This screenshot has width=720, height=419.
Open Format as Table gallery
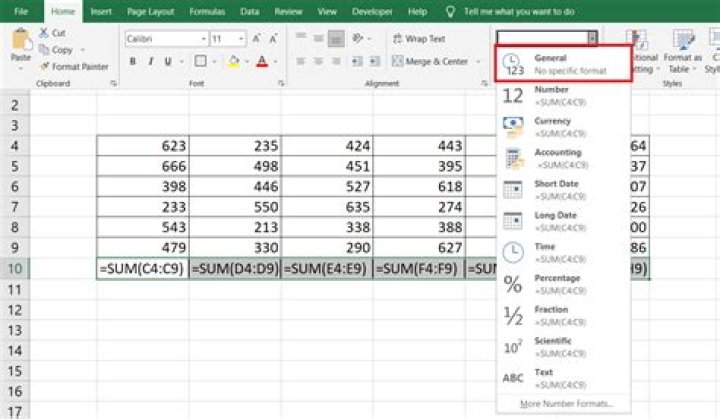tap(682, 51)
